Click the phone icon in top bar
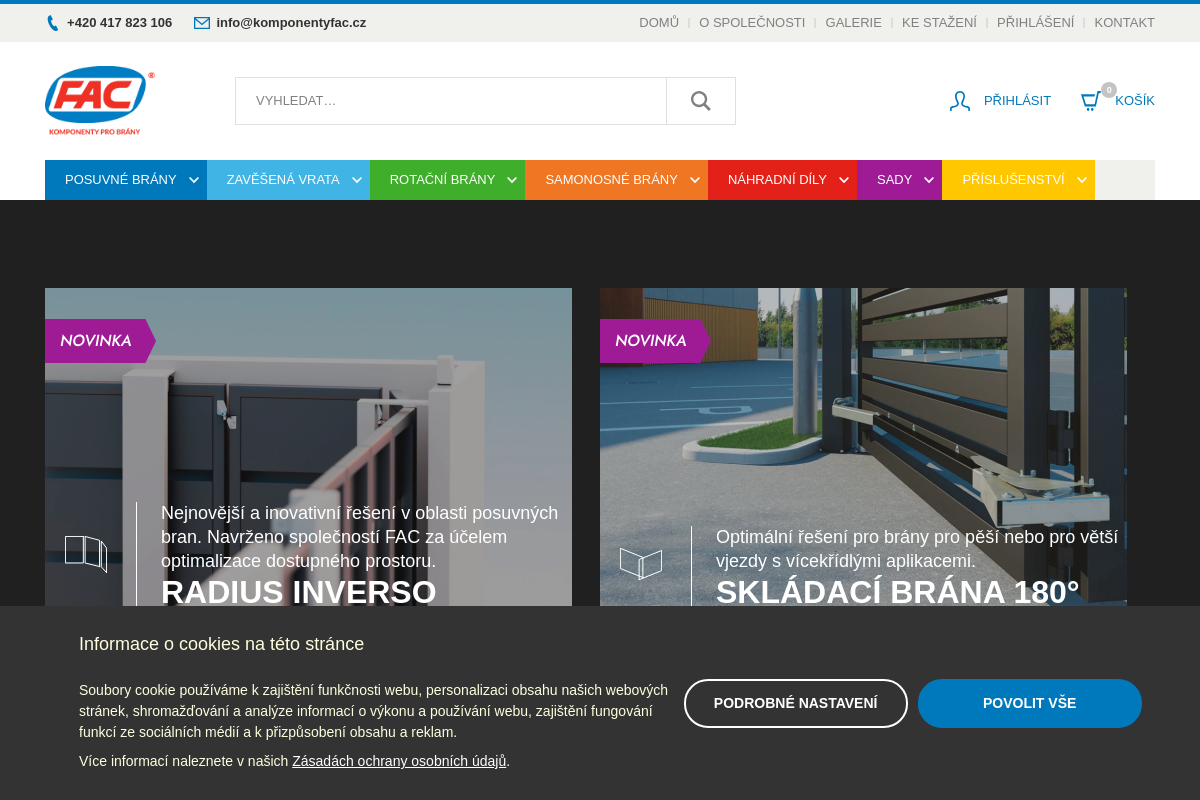1200x800 pixels. [x=53, y=23]
